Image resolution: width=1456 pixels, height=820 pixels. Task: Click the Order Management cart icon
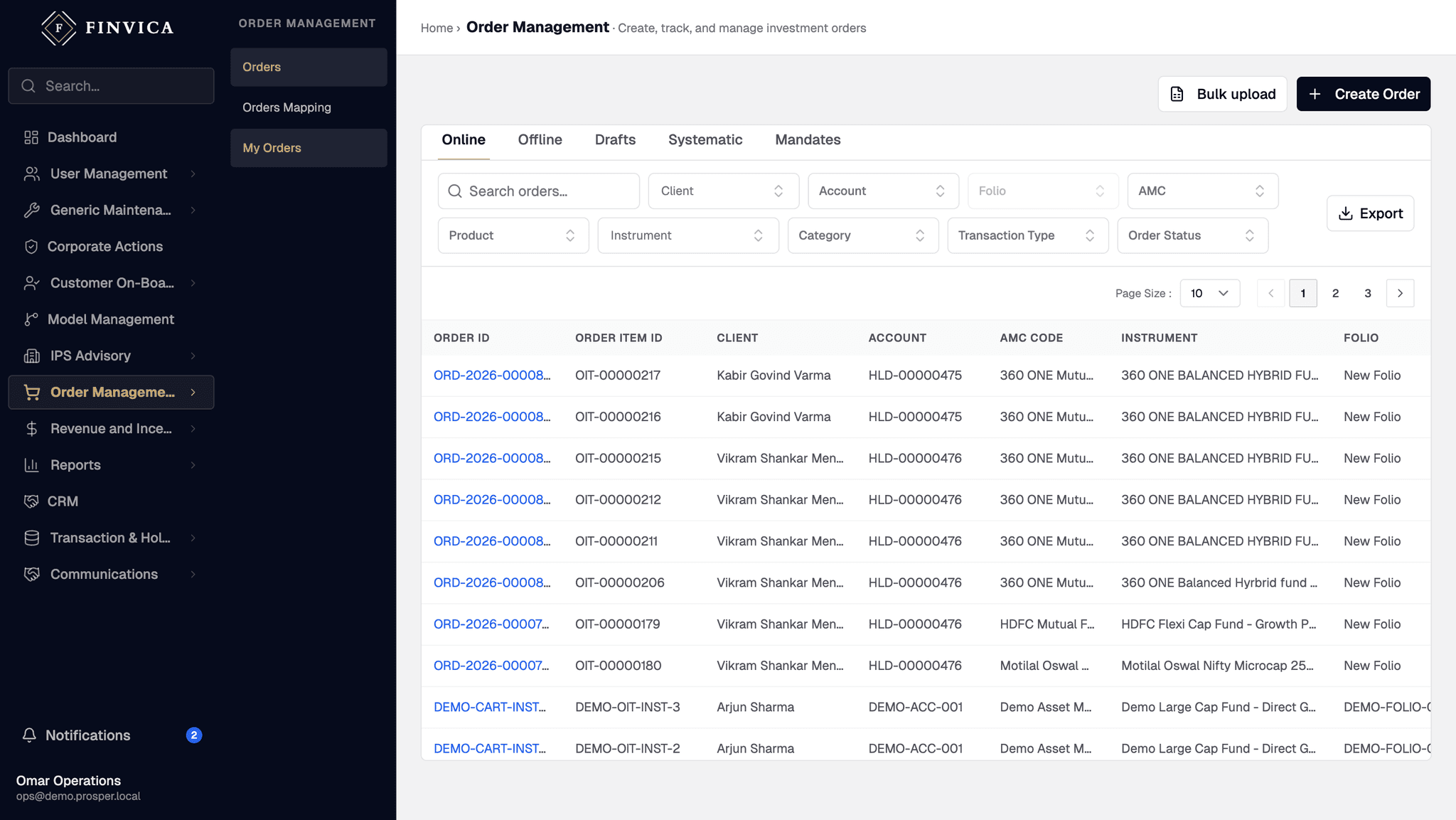pyautogui.click(x=31, y=392)
